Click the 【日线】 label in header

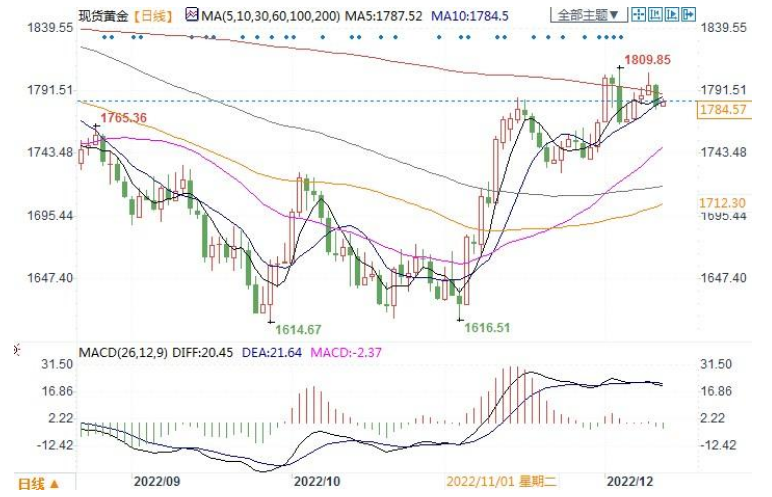point(154,16)
